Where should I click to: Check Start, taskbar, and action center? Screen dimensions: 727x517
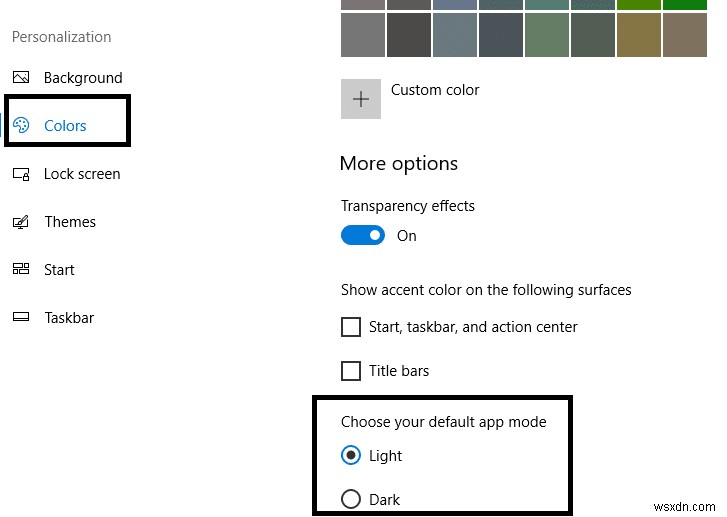[x=351, y=327]
